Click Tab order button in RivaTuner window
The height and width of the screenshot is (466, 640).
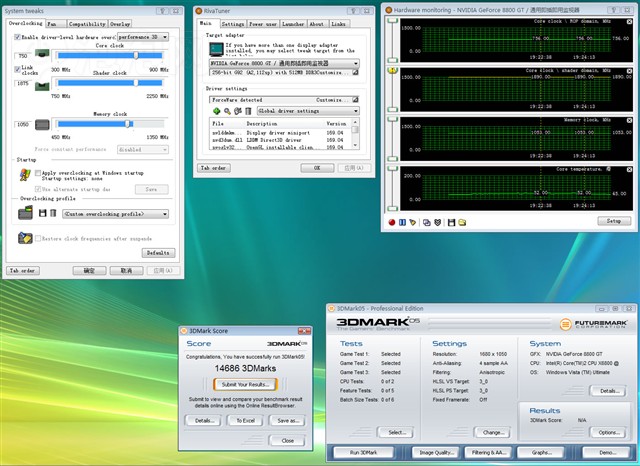point(213,168)
